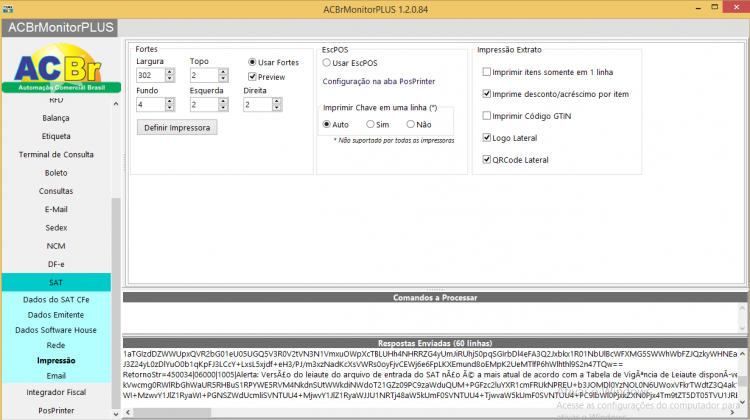Decrease the Topo value with its down arrow
This screenshot has width=750, height=420.
click(223, 78)
